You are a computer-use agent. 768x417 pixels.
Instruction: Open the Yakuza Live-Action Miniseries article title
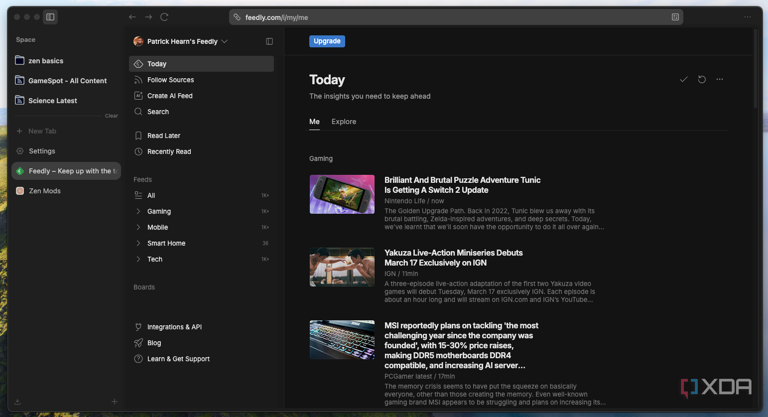(454, 258)
